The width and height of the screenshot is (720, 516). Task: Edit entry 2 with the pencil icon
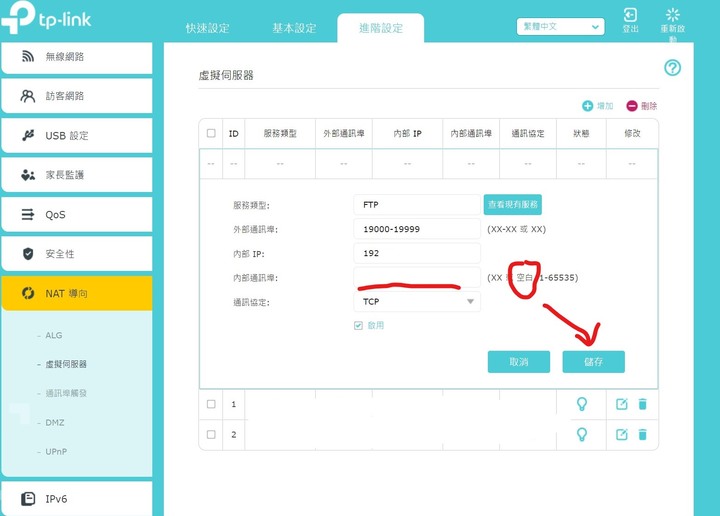click(621, 434)
